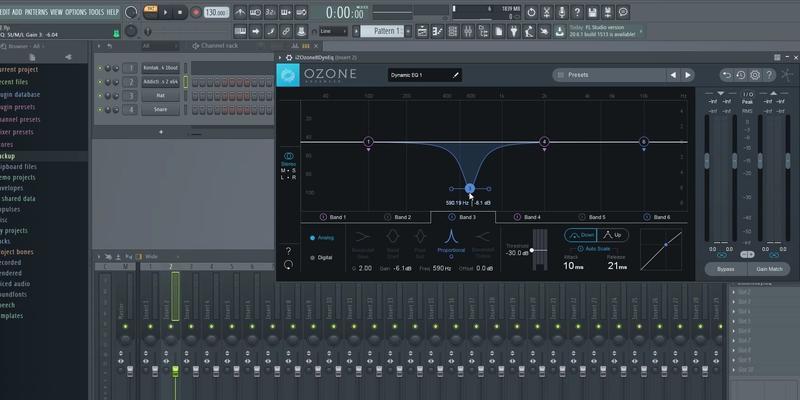This screenshot has height=400, width=800.
Task: Arm the red record button
Action: click(196, 12)
